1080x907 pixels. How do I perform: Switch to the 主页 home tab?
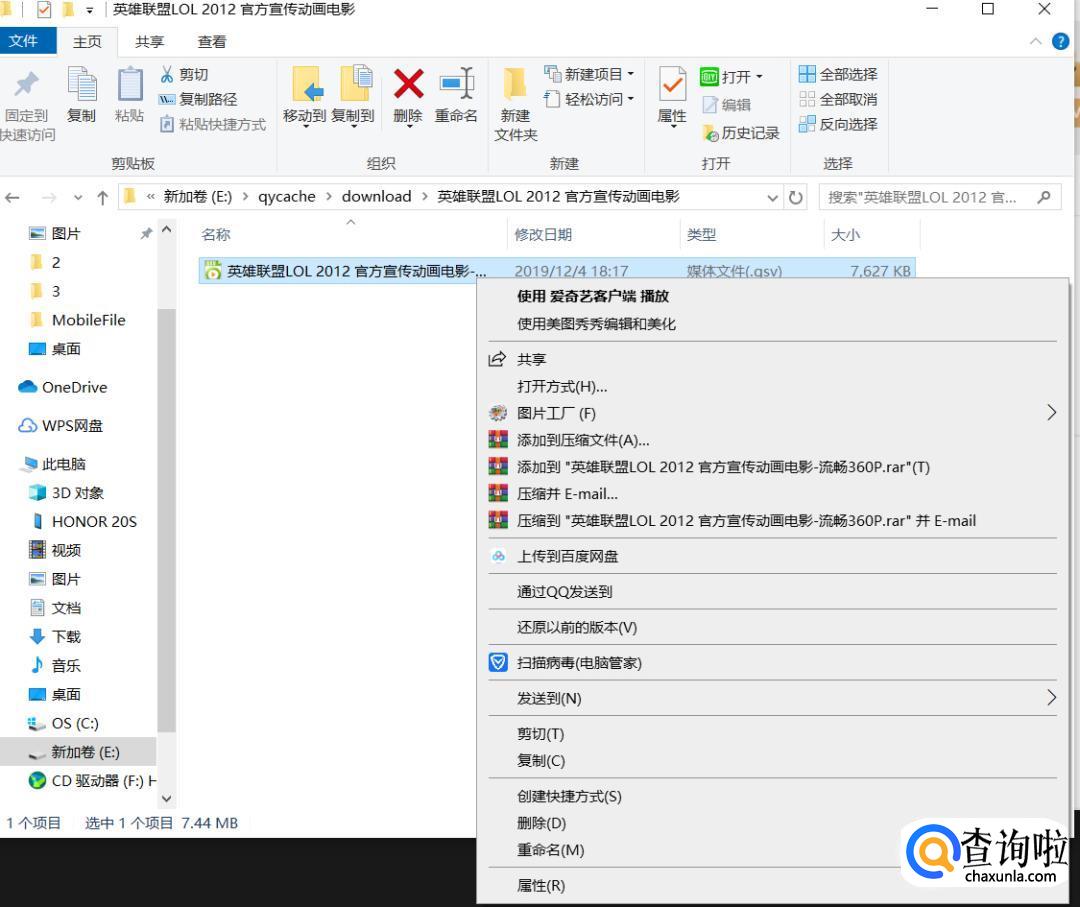[87, 42]
